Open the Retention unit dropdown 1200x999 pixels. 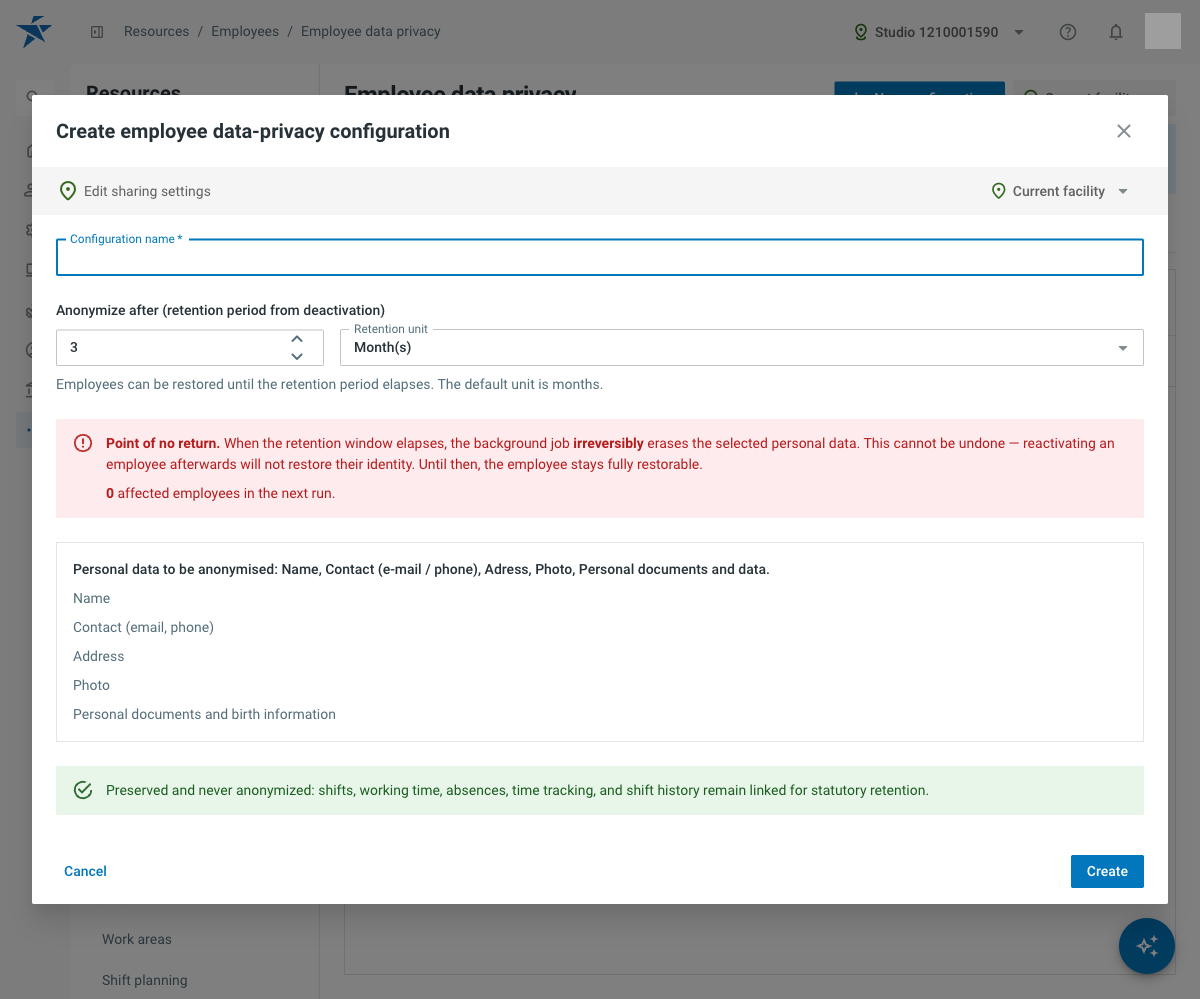click(742, 348)
